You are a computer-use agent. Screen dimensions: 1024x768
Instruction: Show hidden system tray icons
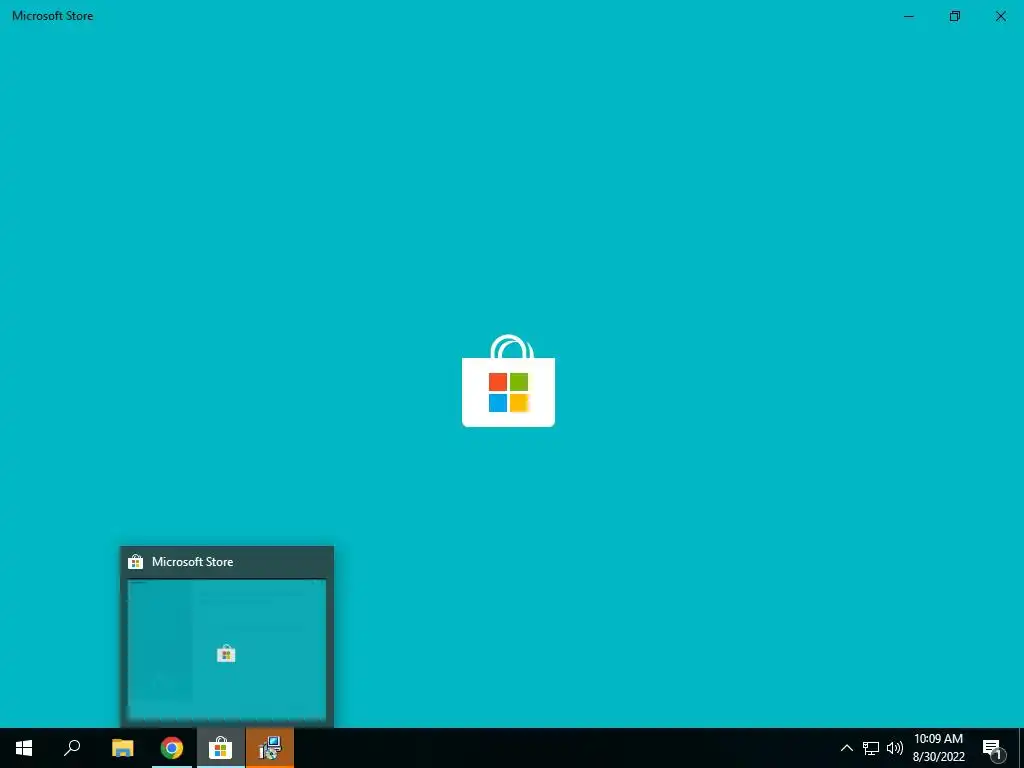[x=846, y=748]
